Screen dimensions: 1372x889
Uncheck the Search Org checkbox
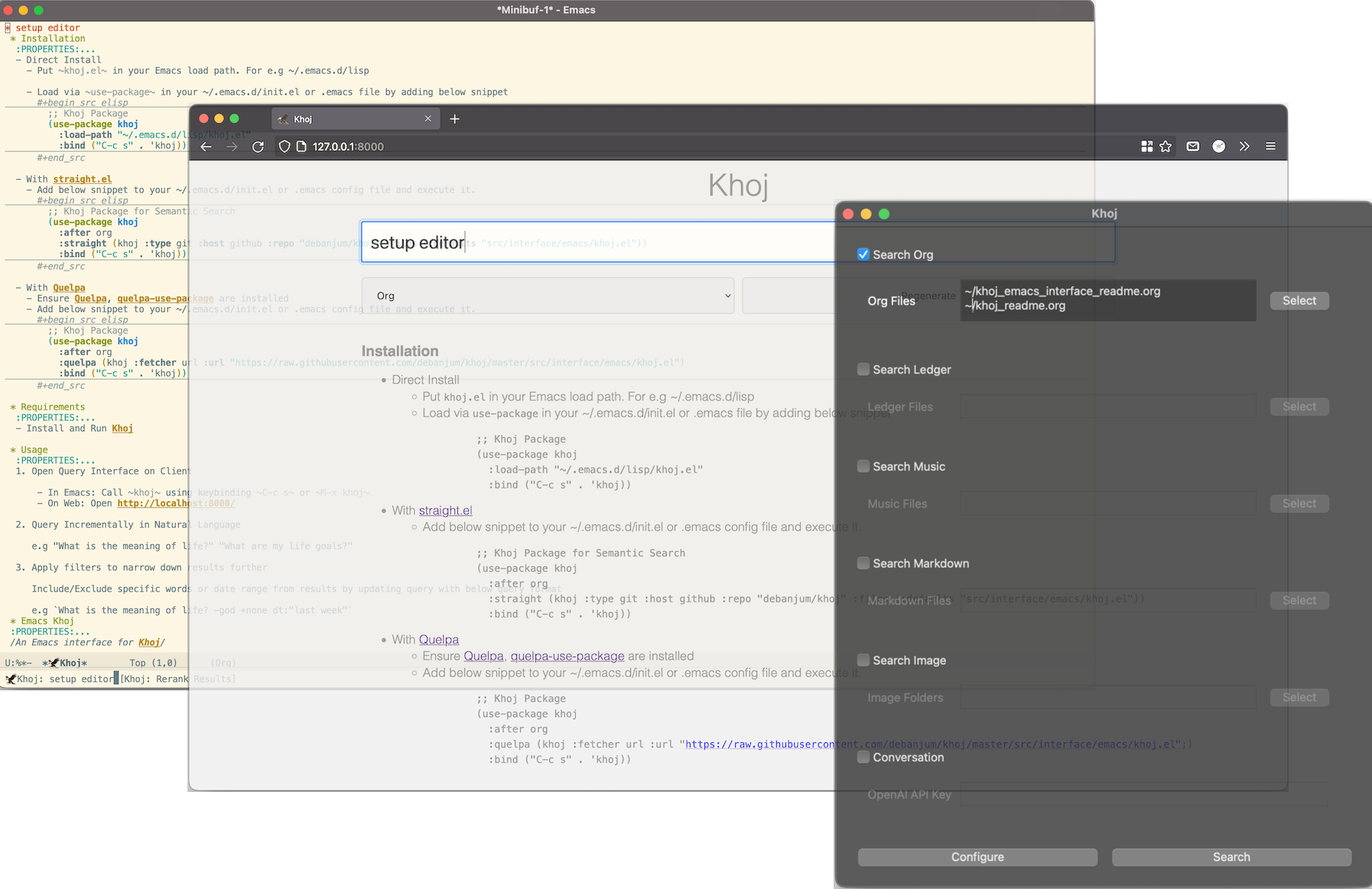coord(863,255)
